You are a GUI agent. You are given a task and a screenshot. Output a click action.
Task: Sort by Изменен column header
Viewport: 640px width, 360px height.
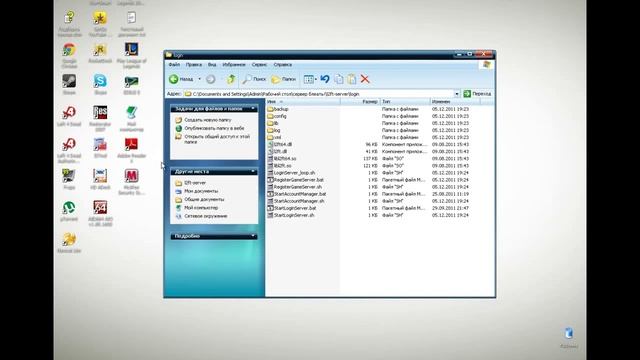(456, 101)
